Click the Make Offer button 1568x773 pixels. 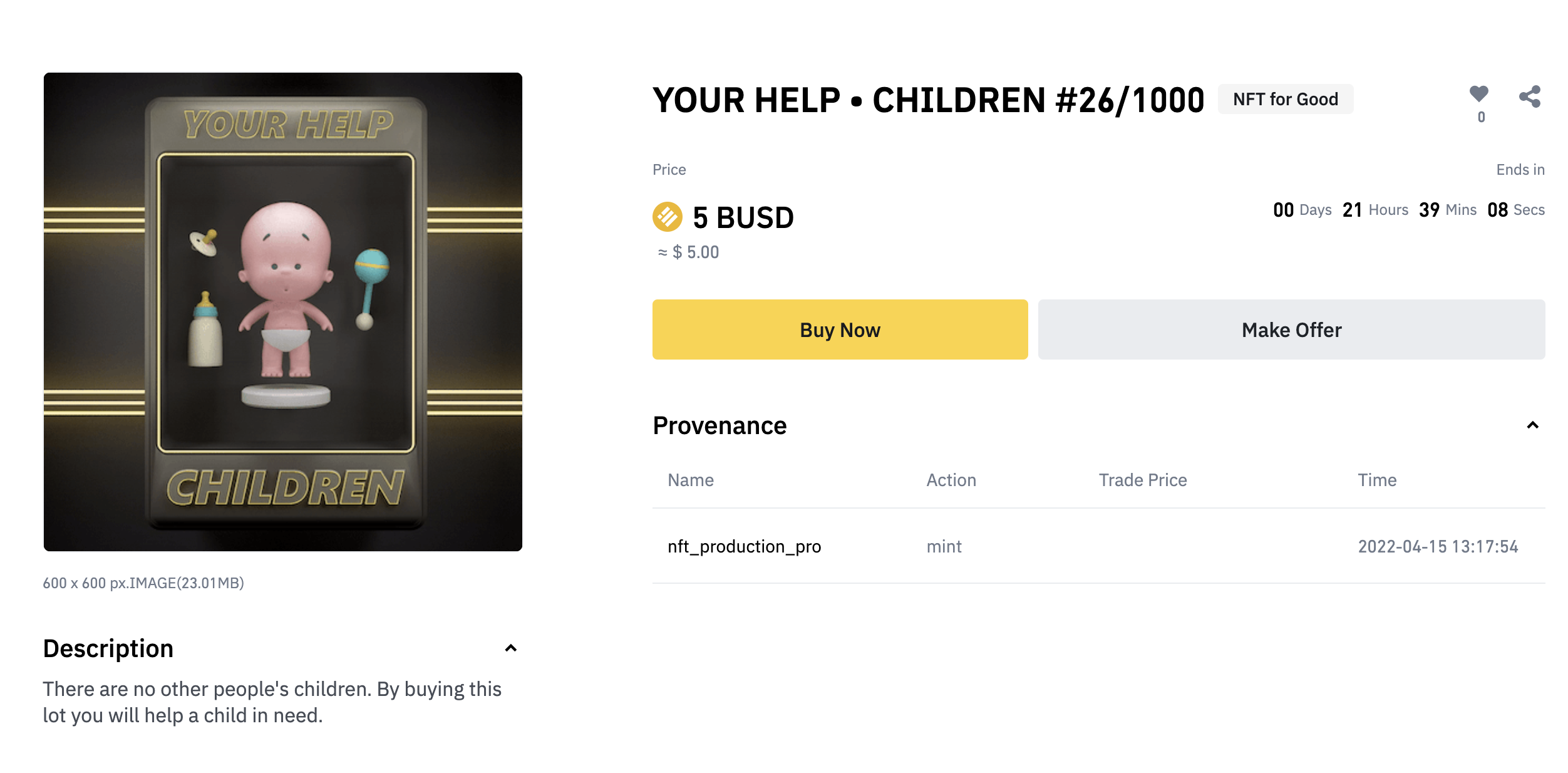pos(1291,329)
